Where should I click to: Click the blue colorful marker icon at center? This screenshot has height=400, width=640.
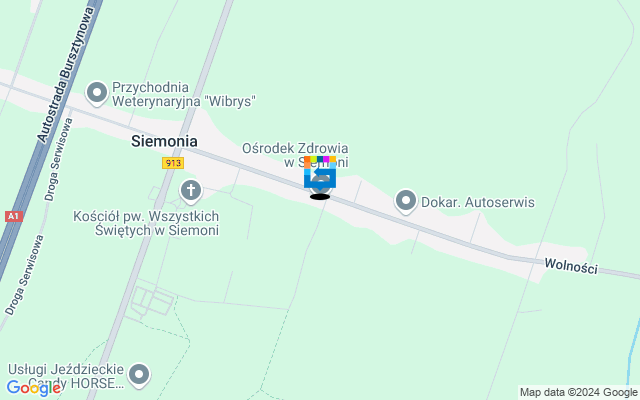tap(320, 172)
